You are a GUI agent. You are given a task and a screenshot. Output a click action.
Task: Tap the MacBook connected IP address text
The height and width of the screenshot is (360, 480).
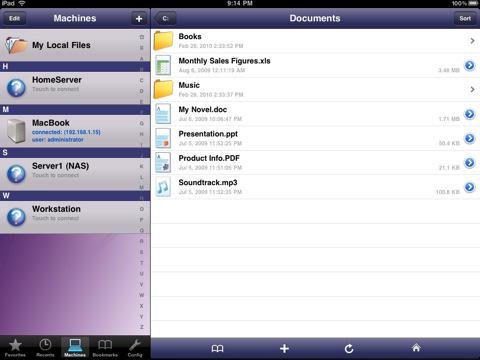66,132
